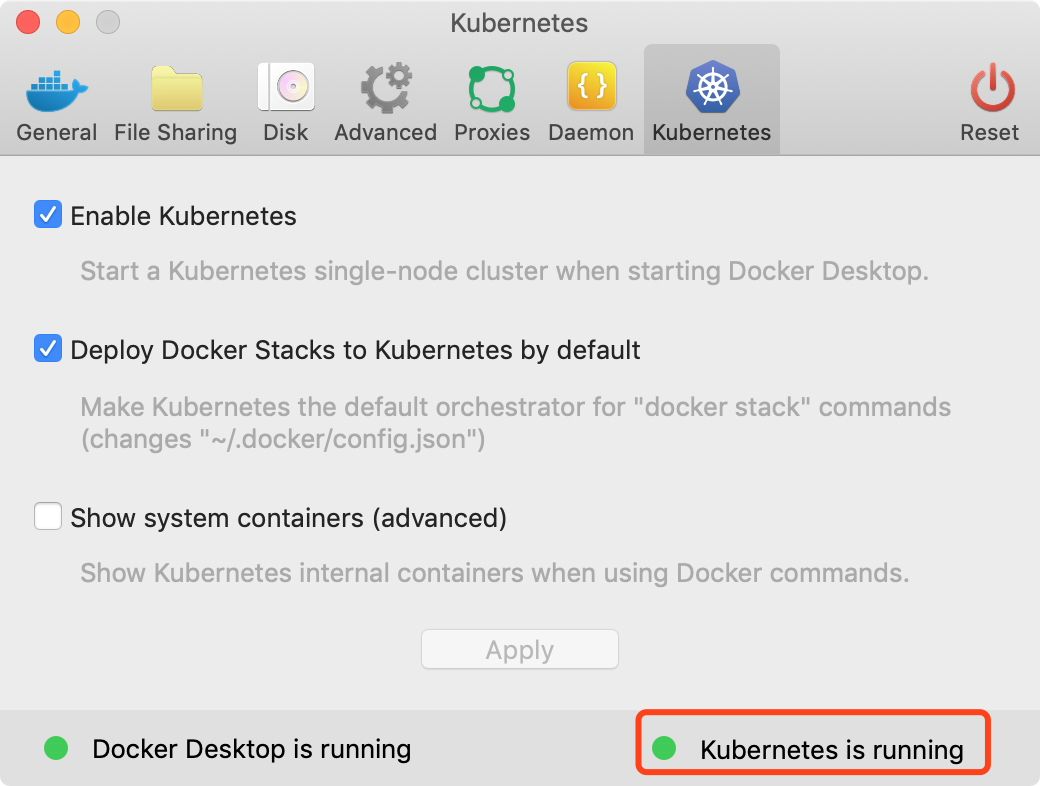
Task: Switch to the Advanced tab label
Action: pos(386,133)
